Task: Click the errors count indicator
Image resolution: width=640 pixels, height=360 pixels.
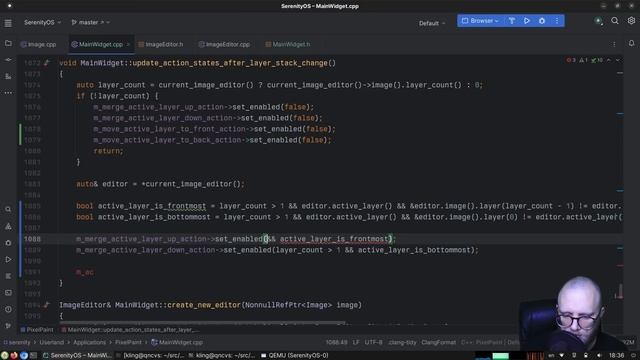Action: click(571, 60)
